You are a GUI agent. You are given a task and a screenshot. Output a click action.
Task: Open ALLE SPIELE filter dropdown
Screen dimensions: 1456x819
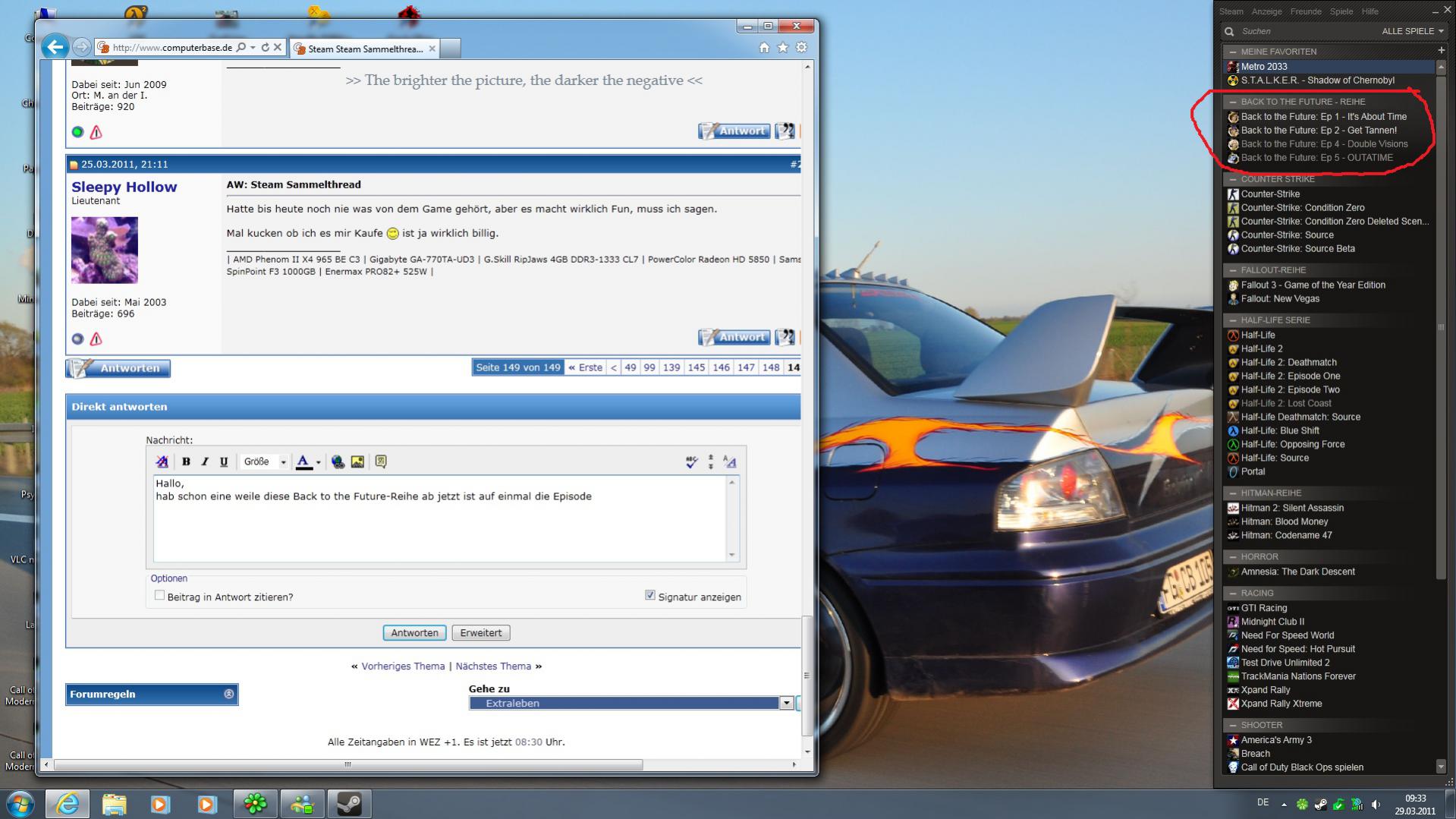click(1413, 31)
